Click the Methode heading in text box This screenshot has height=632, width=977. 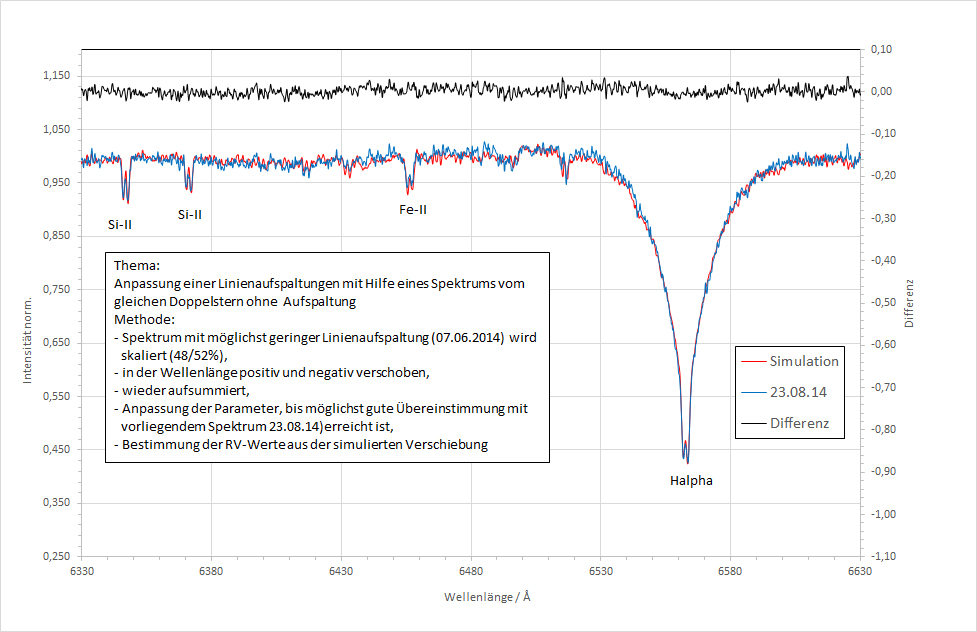145,319
